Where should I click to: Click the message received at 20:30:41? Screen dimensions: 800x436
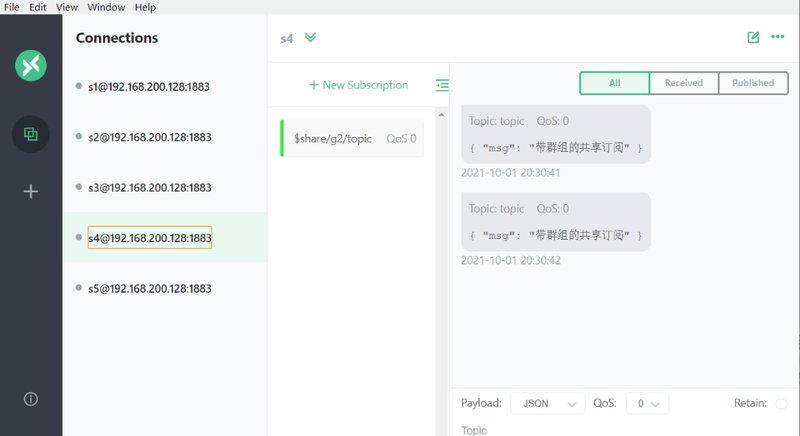[556, 134]
